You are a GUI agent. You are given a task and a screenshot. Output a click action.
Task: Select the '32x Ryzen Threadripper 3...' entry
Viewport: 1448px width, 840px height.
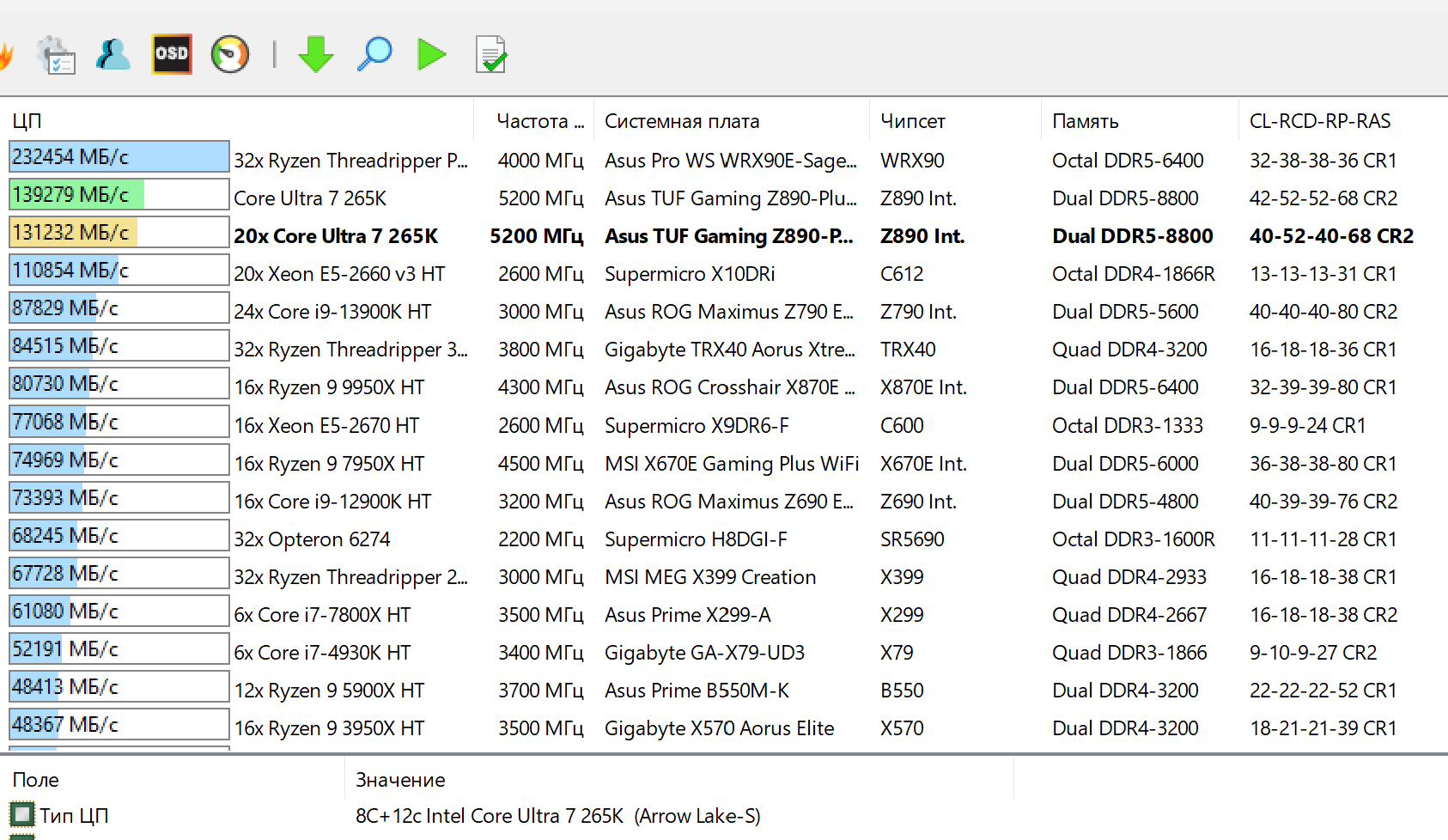pyautogui.click(x=351, y=350)
